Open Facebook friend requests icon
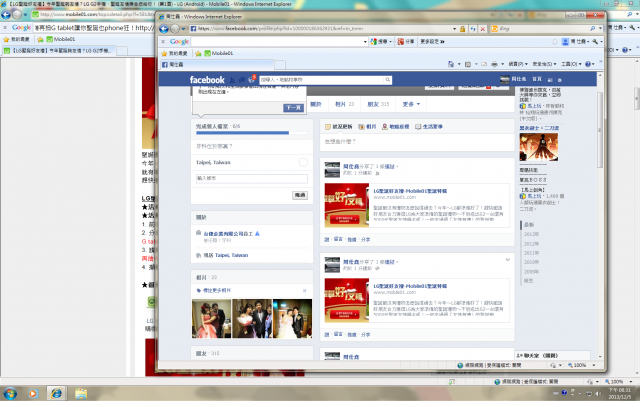Viewport: 640px width, 407px height. pyautogui.click(x=232, y=80)
